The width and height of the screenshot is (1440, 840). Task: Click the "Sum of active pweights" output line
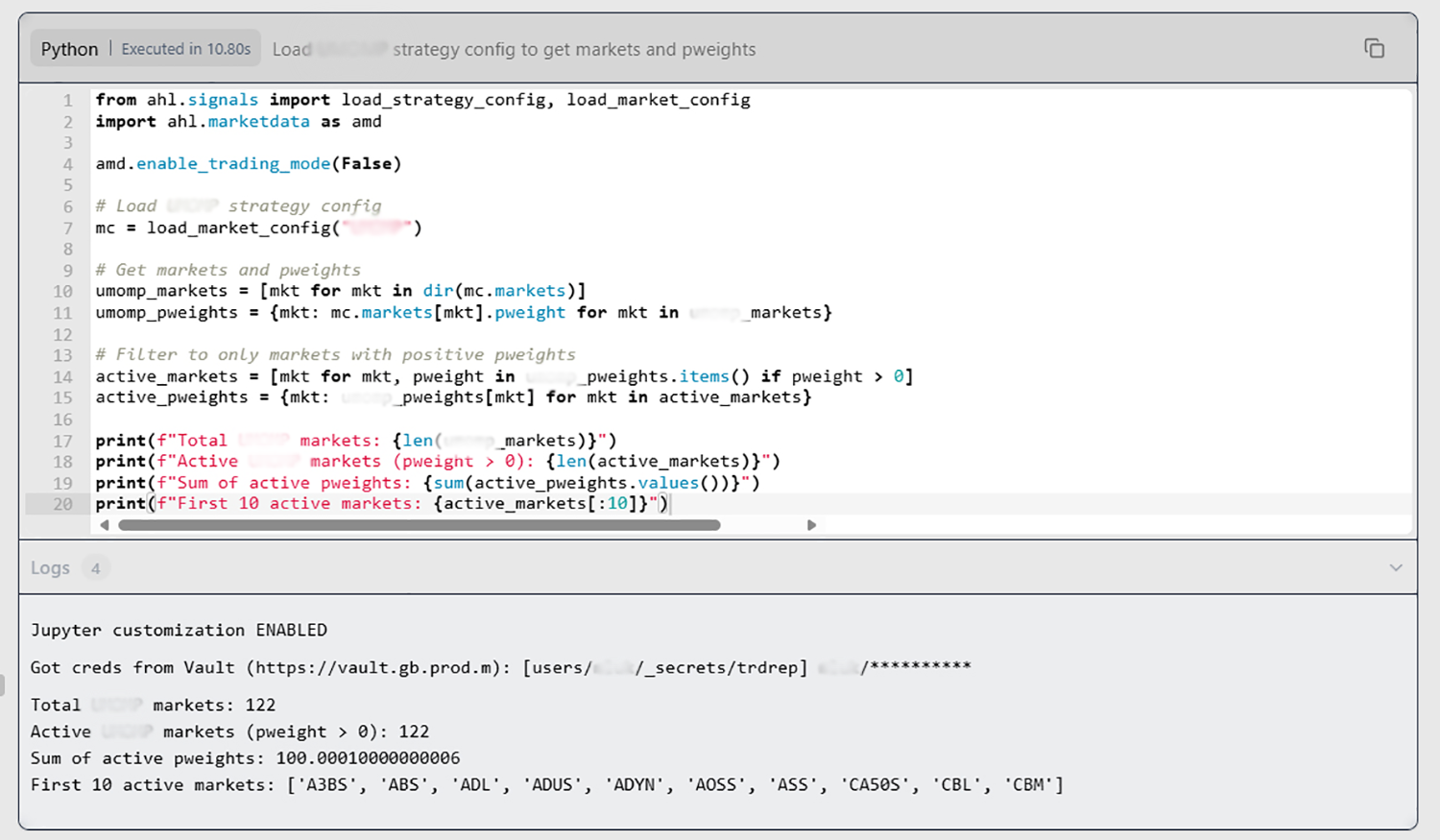(x=245, y=758)
